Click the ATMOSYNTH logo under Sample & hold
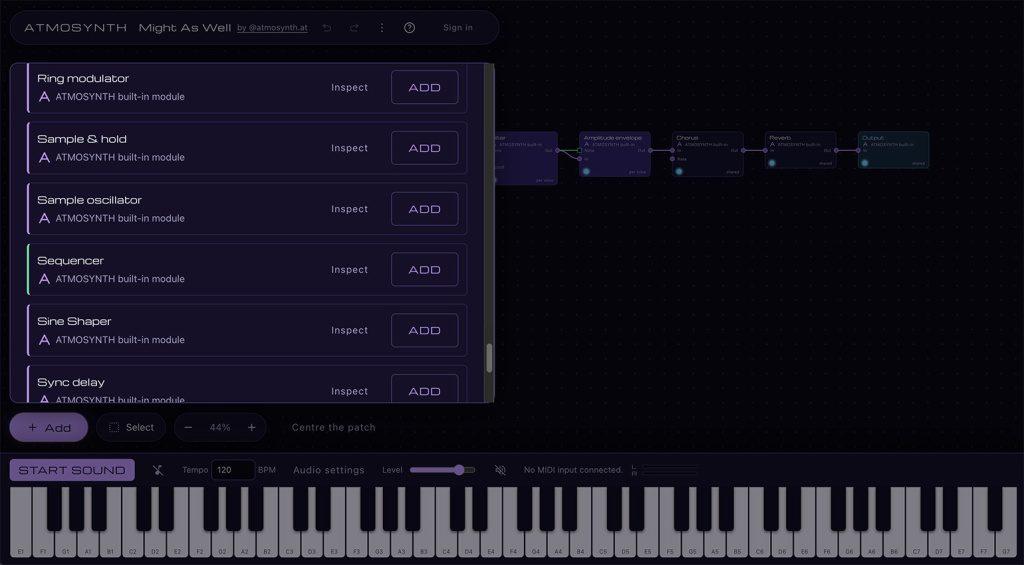 pos(44,157)
